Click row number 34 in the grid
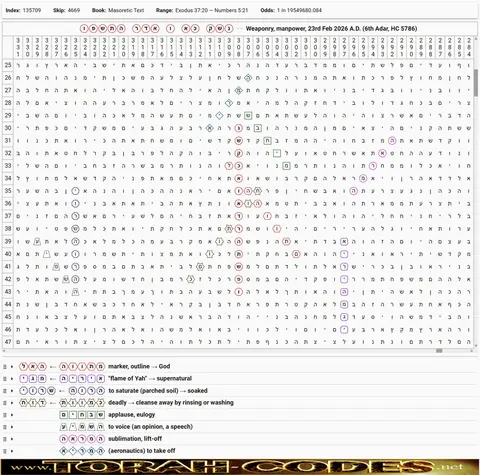480x475 pixels. pyautogui.click(x=8, y=178)
